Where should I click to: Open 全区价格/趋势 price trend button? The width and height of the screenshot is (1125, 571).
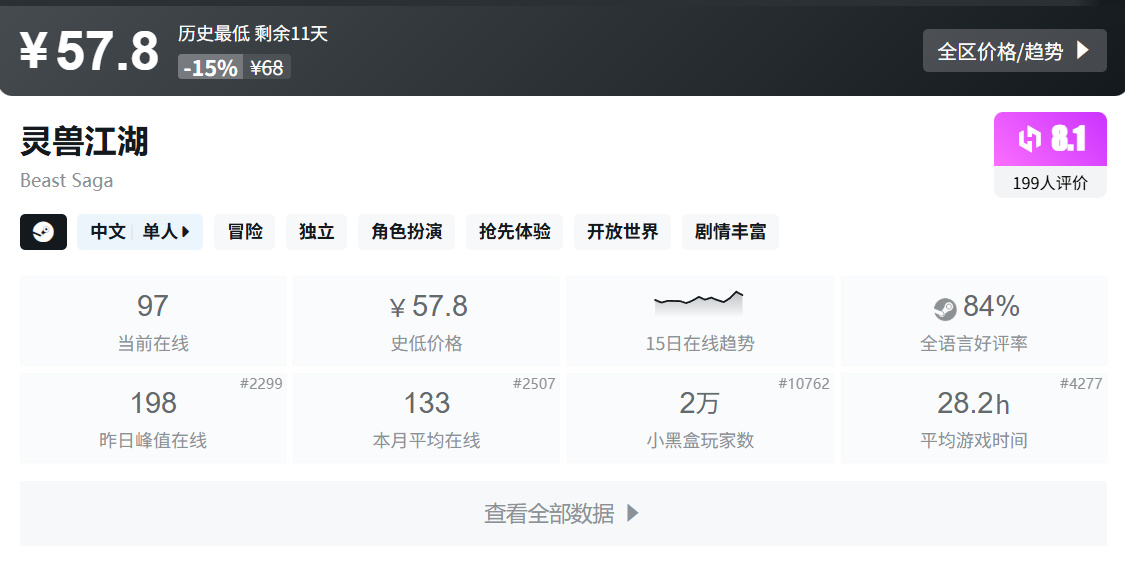point(1015,51)
